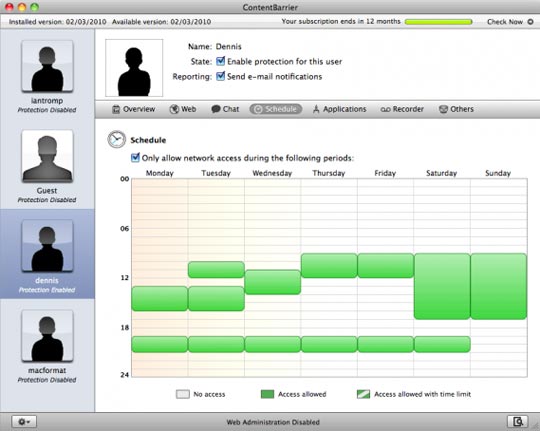Select Saturday evening access block
Screen dimensions: 540x431
(x=442, y=344)
